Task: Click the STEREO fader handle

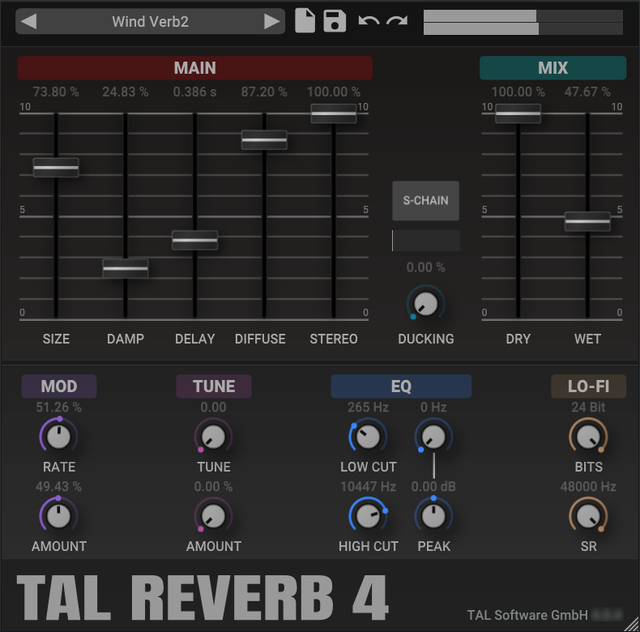Action: [333, 113]
